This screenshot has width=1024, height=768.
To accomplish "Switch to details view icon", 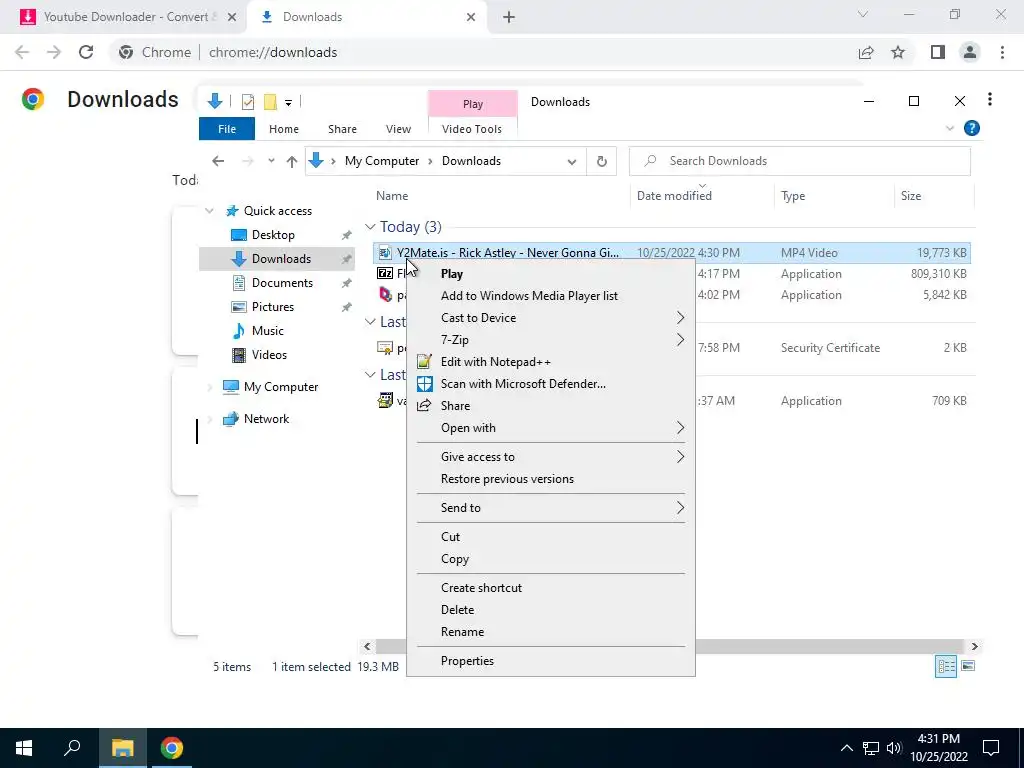I will click(946, 666).
